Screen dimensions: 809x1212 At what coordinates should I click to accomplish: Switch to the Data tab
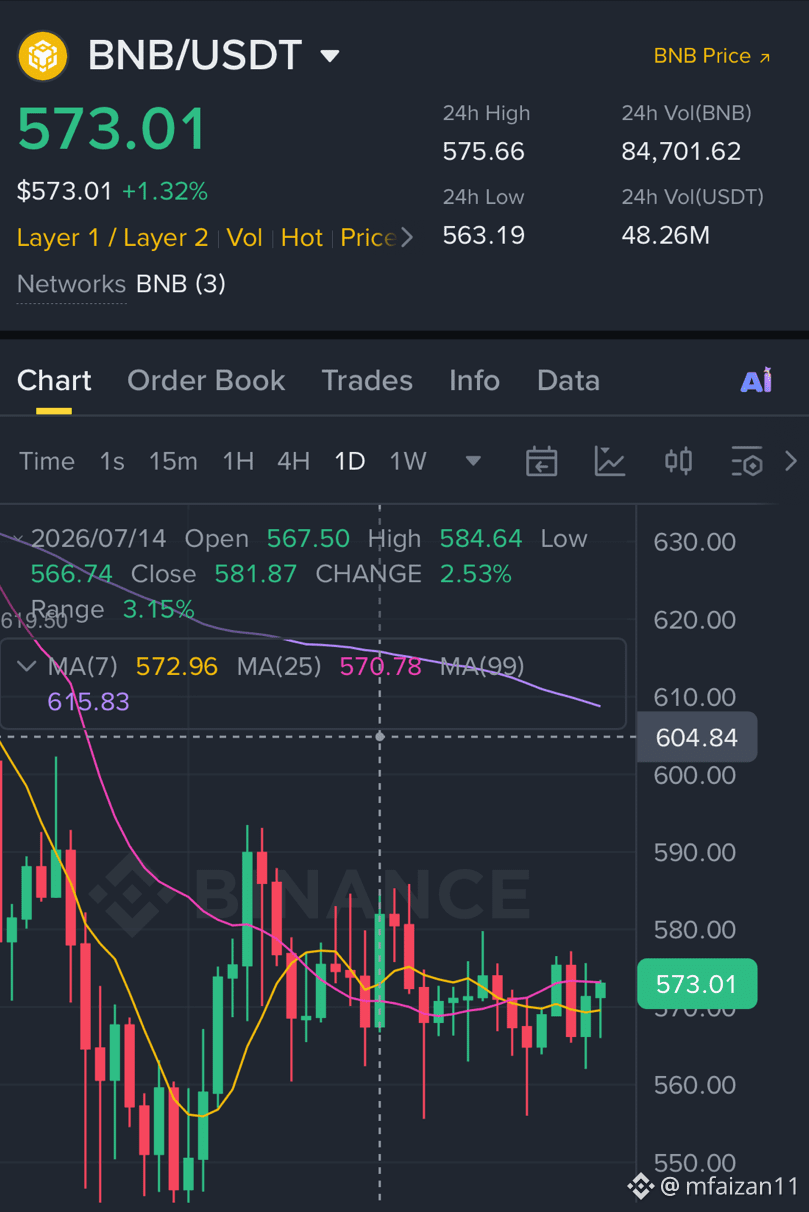click(x=568, y=380)
